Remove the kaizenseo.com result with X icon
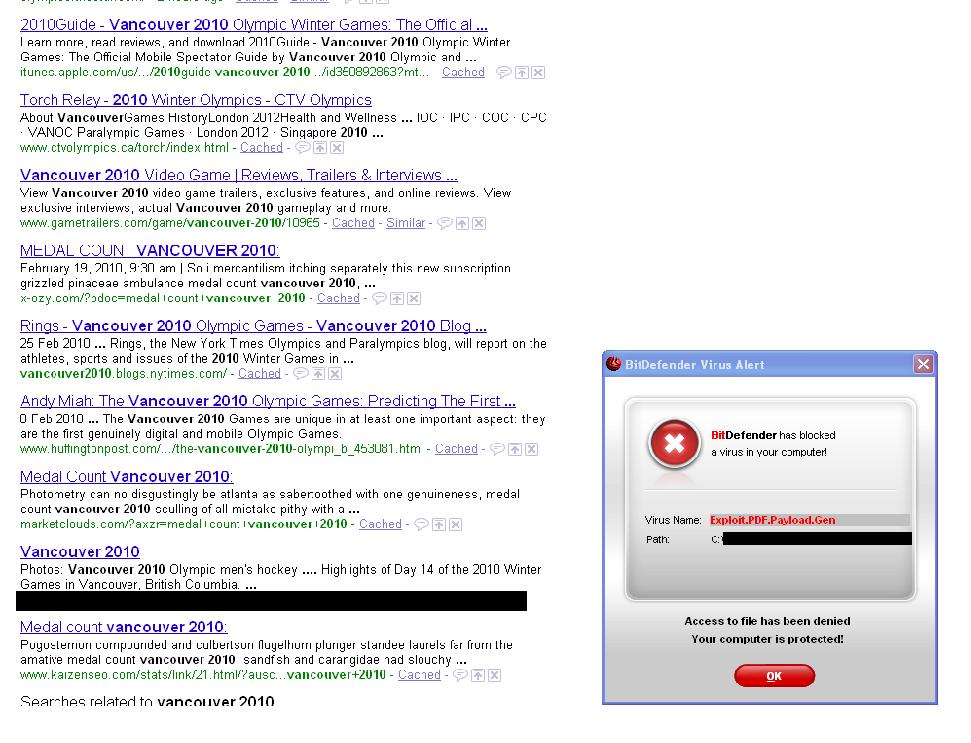971x743 pixels. tap(494, 675)
